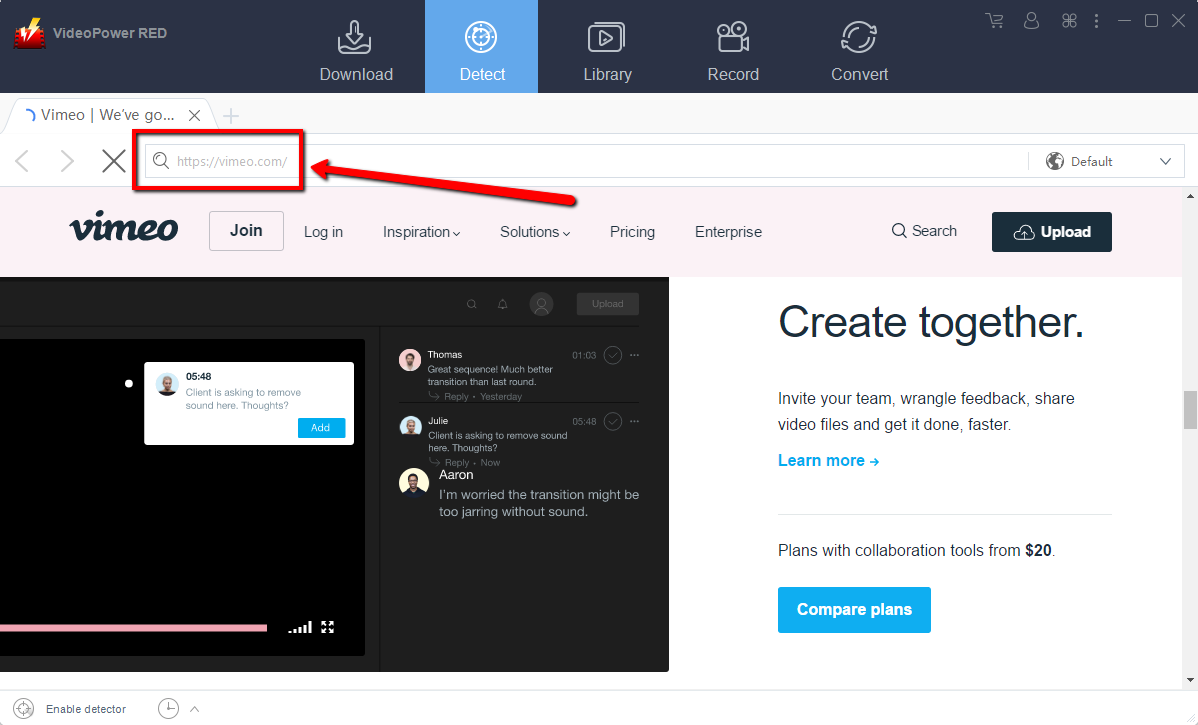1198x725 pixels.
Task: Click the pink video progress bar
Action: pos(135,627)
